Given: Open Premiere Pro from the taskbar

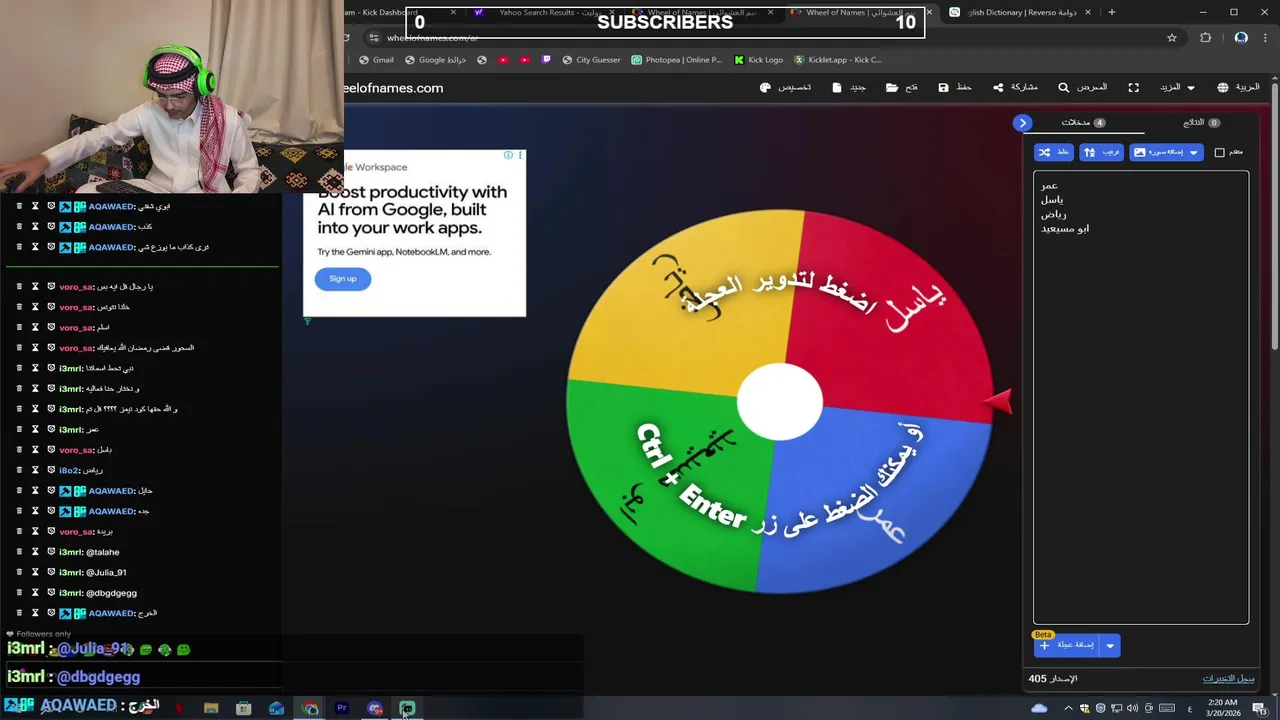Looking at the screenshot, I should point(342,708).
